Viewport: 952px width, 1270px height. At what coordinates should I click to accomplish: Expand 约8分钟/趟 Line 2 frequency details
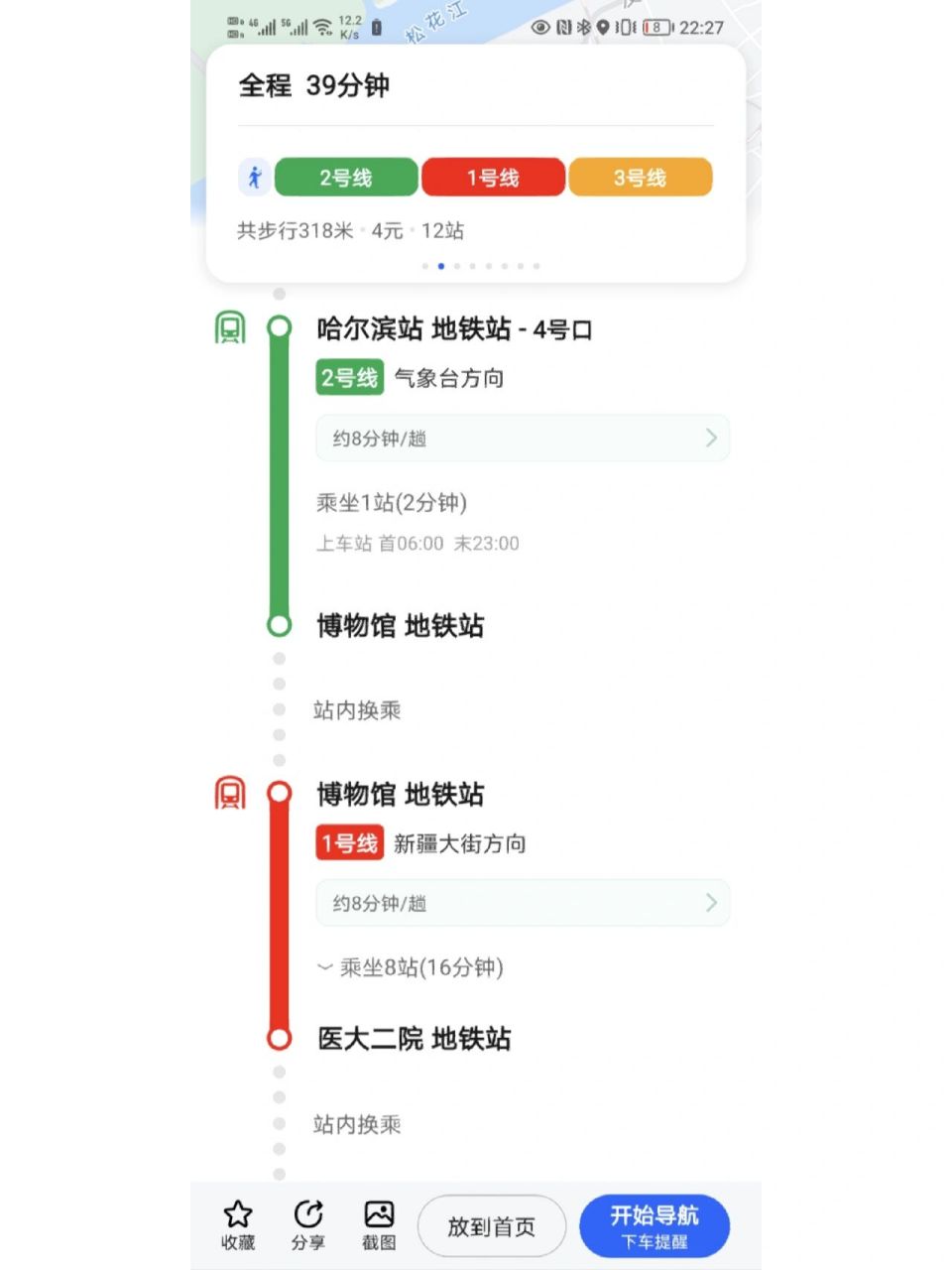coord(523,438)
